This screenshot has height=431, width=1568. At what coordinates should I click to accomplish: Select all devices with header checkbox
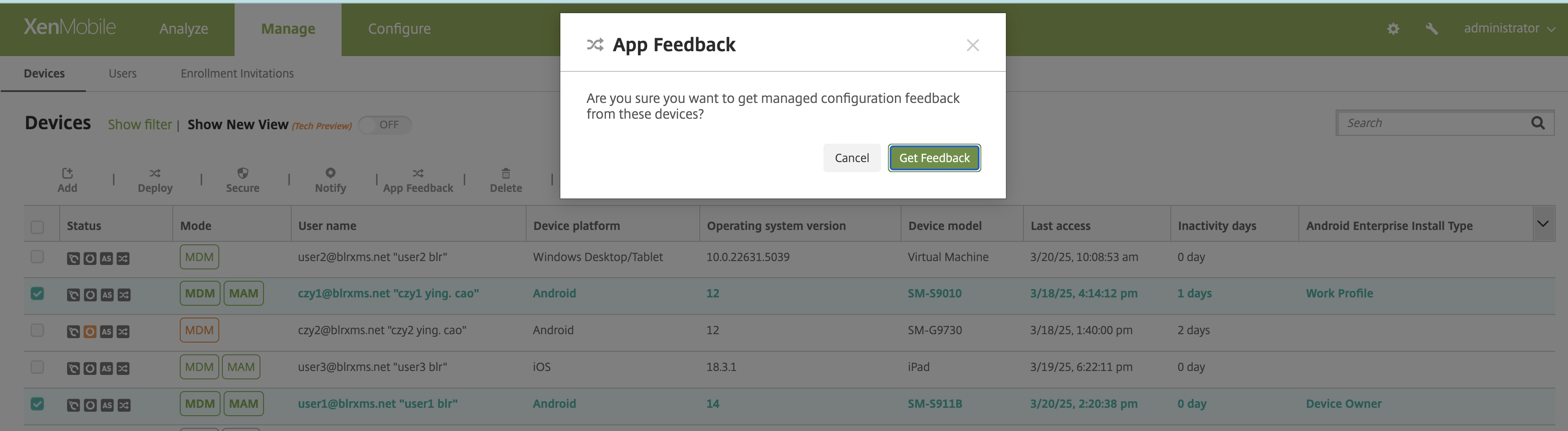point(37,227)
